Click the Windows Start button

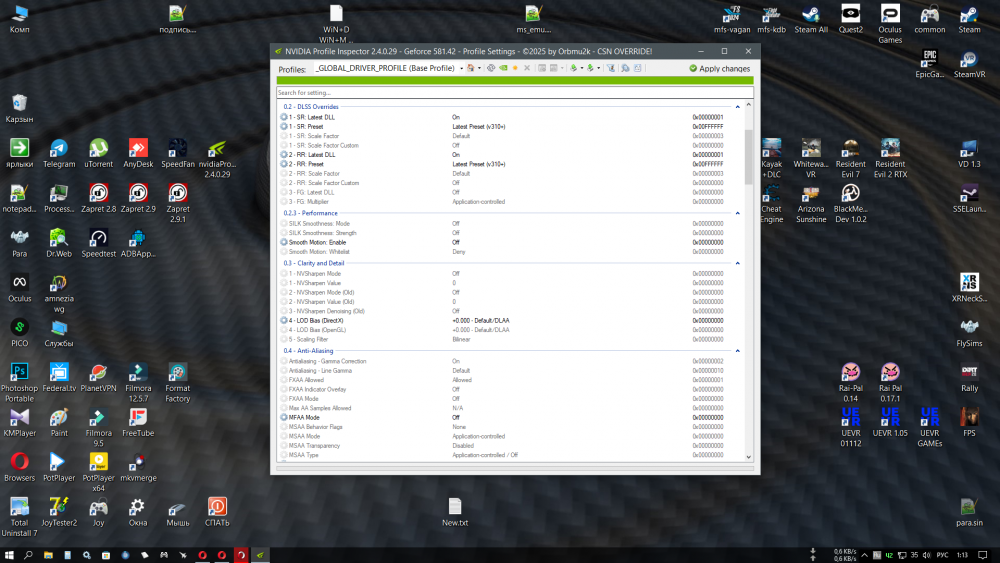(9, 555)
